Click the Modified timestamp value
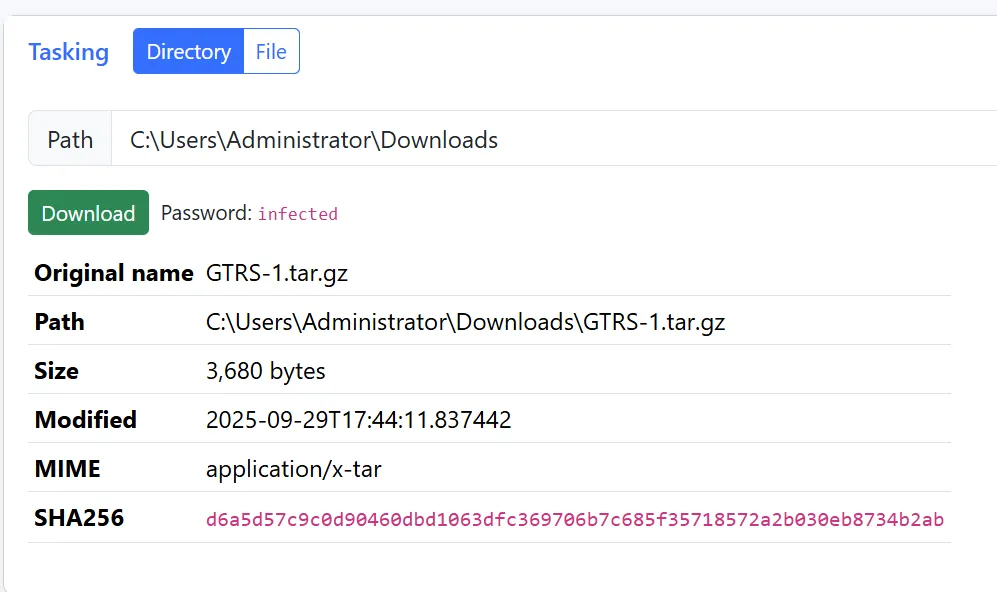Screen dimensions: 997x592 coord(359,420)
